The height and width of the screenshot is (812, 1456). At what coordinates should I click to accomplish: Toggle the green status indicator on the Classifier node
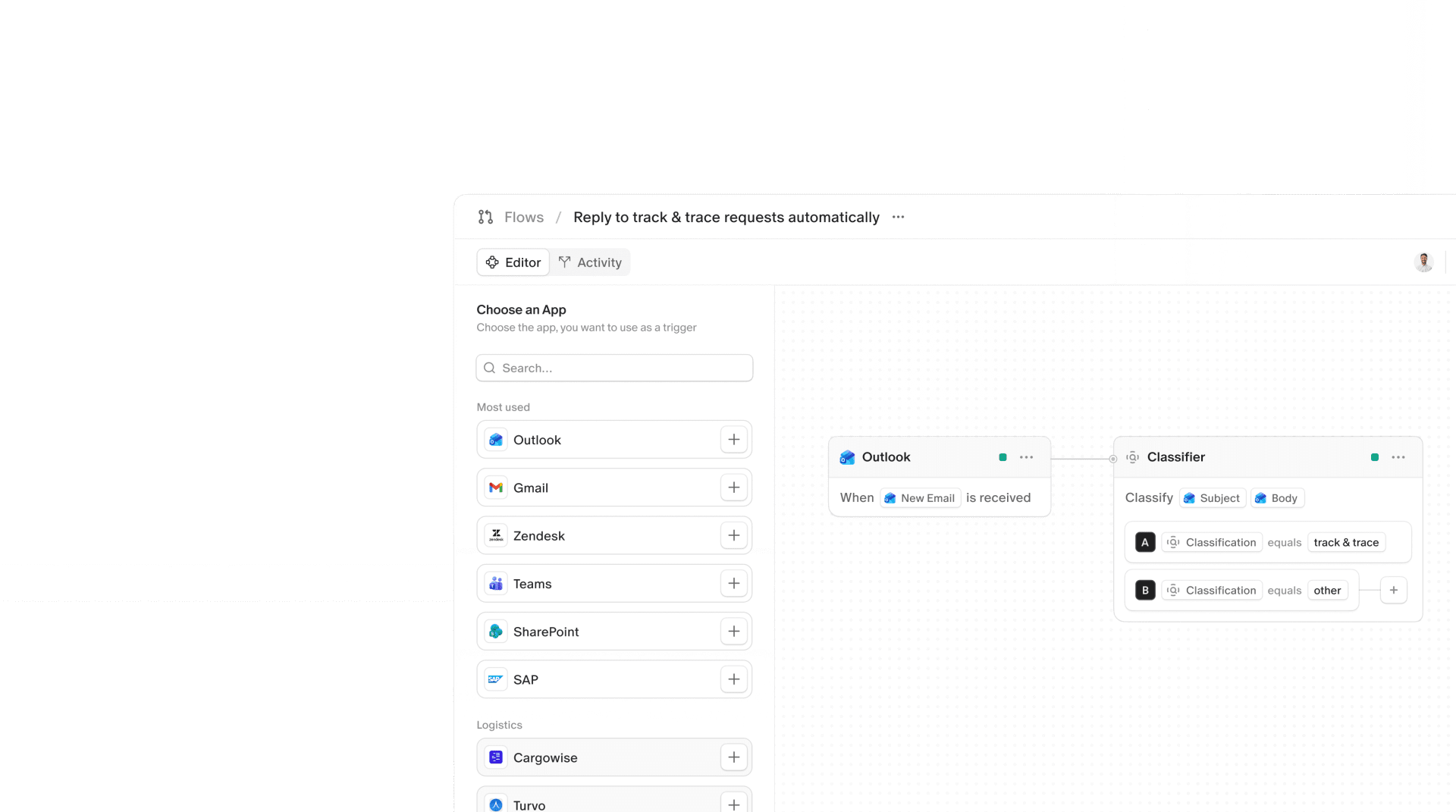1374,457
